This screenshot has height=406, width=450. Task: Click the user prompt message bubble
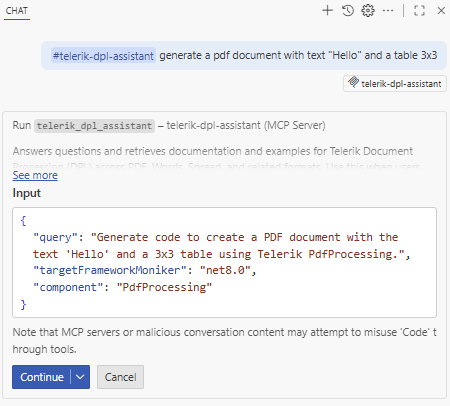(x=244, y=55)
